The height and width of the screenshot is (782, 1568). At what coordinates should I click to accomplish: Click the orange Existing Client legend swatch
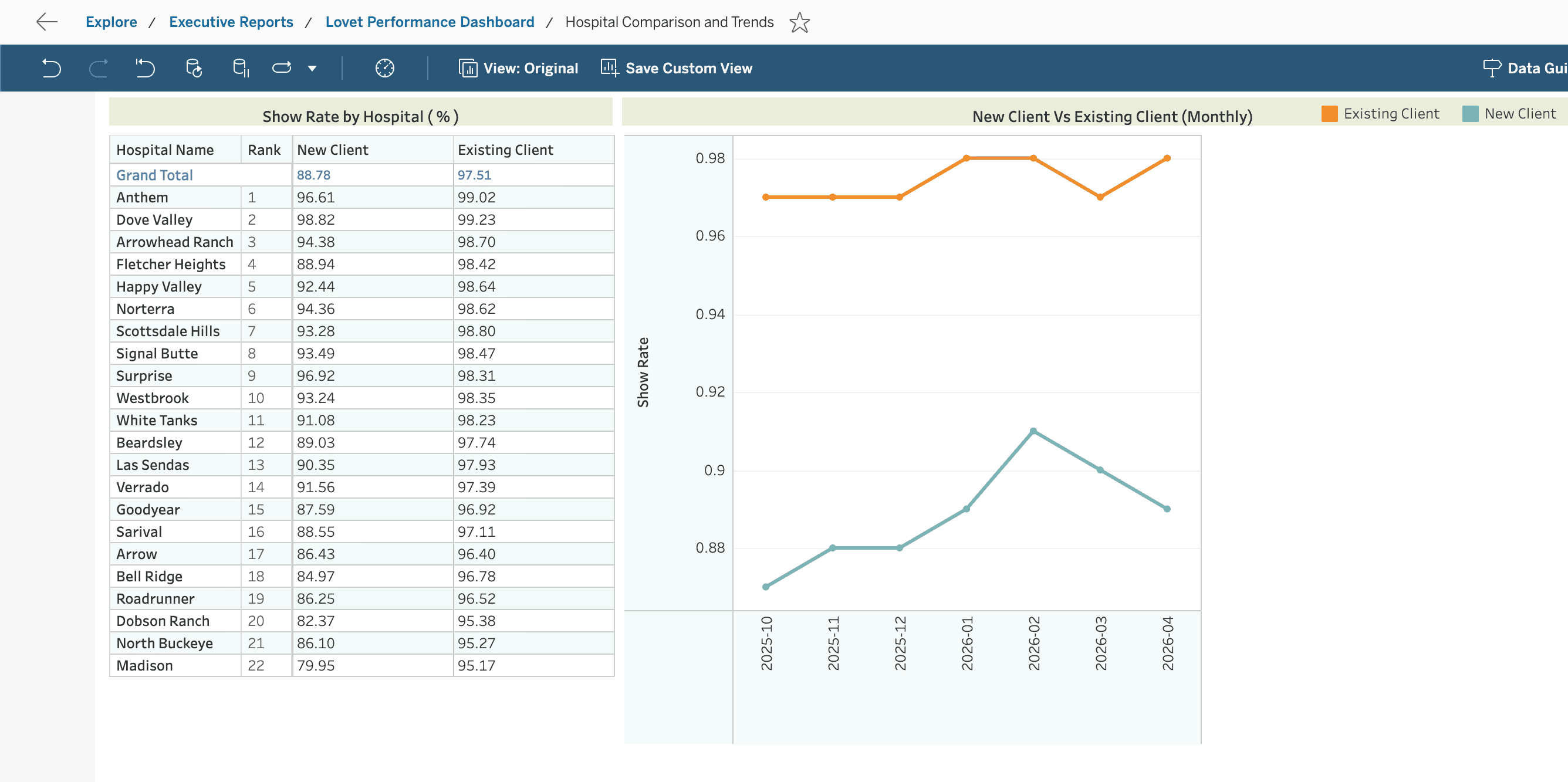pyautogui.click(x=1329, y=114)
